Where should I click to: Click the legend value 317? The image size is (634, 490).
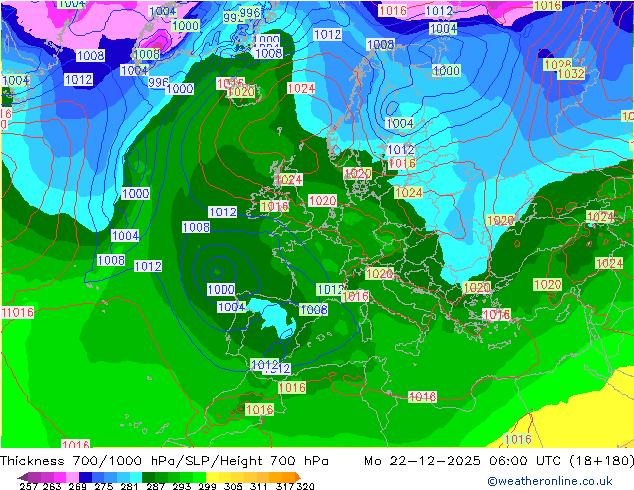(x=285, y=486)
